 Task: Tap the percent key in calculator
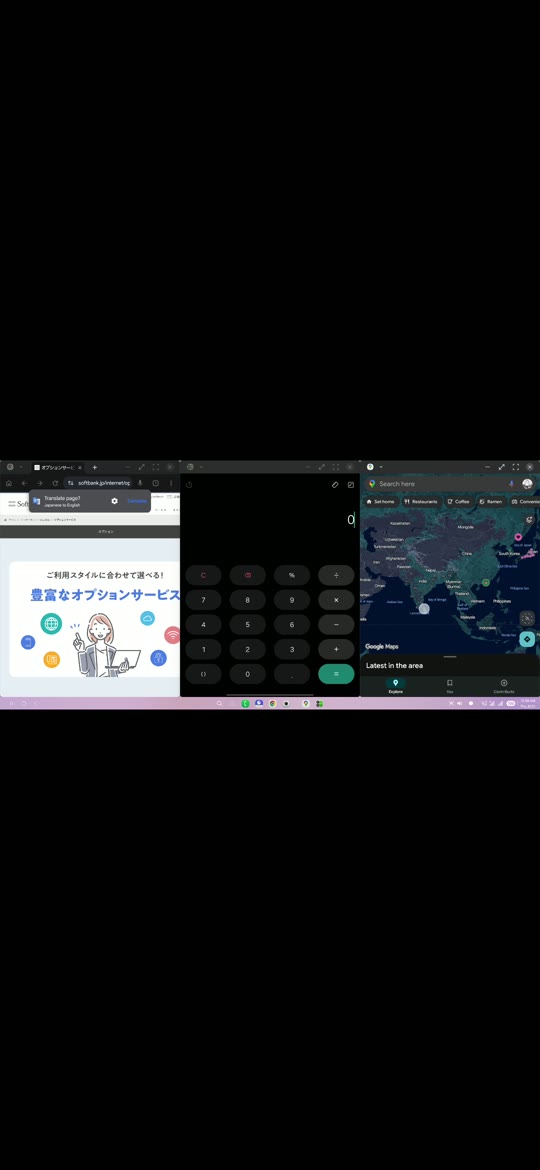pos(292,575)
